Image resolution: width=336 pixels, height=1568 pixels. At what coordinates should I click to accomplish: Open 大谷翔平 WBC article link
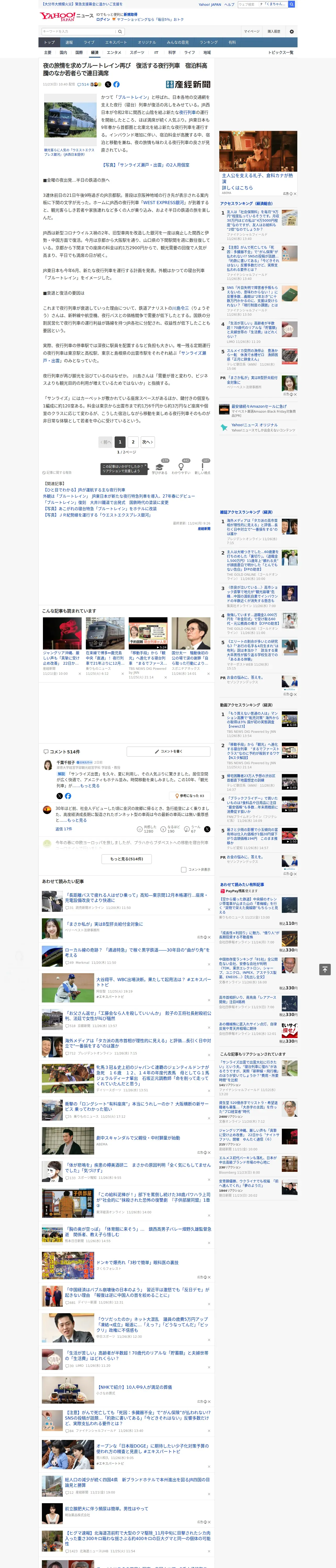coord(154,982)
